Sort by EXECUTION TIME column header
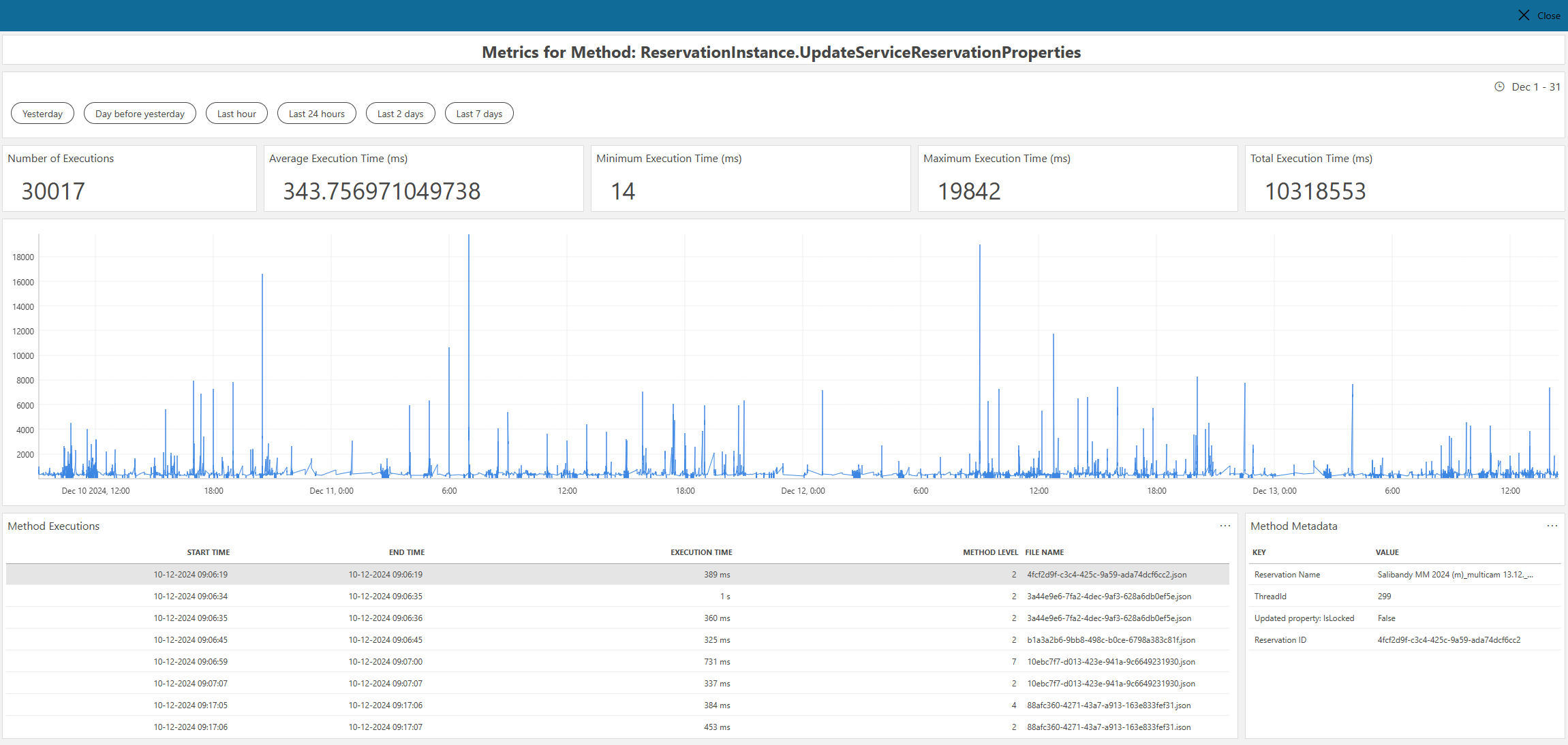Image resolution: width=1568 pixels, height=745 pixels. [701, 552]
